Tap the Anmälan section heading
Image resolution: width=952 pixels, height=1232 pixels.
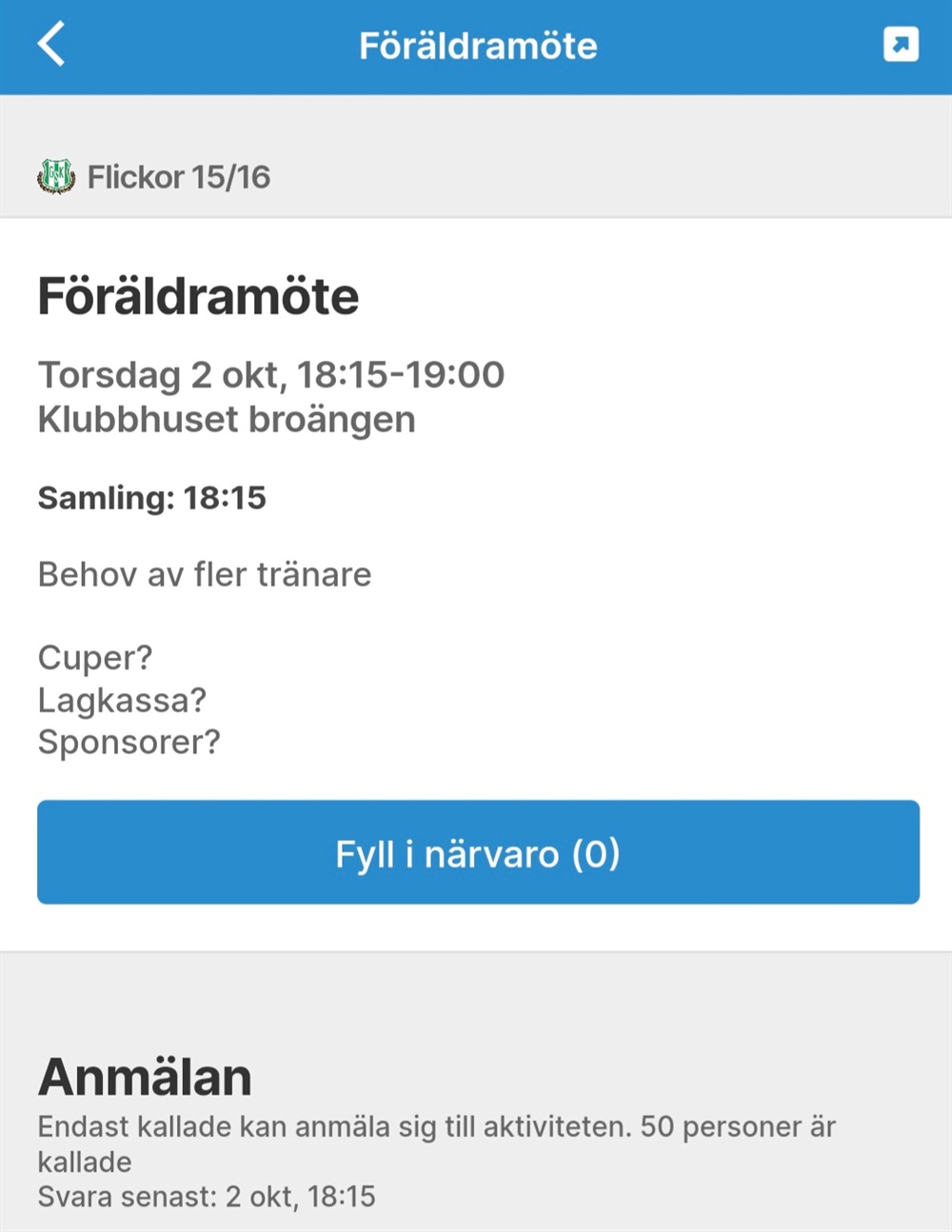point(145,1077)
